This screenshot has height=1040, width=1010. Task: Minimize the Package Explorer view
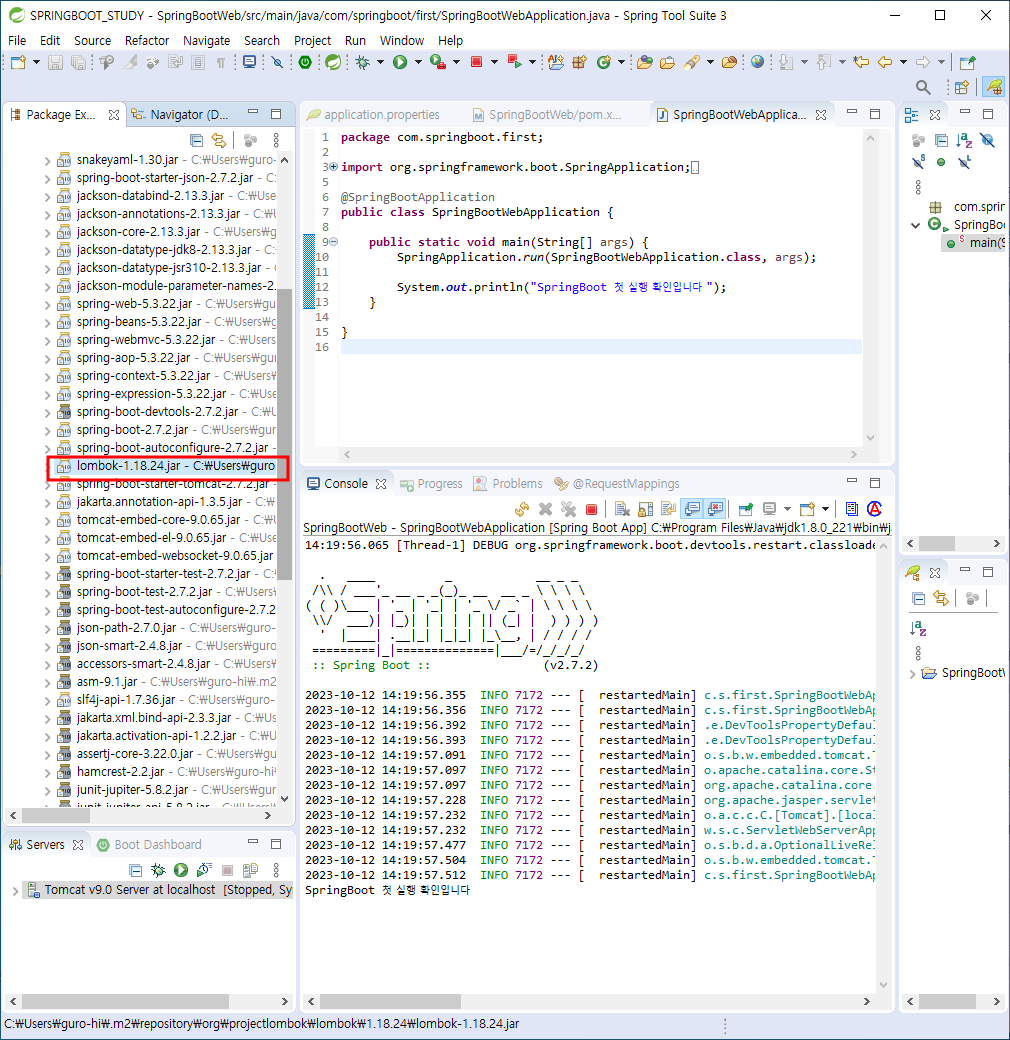(253, 113)
